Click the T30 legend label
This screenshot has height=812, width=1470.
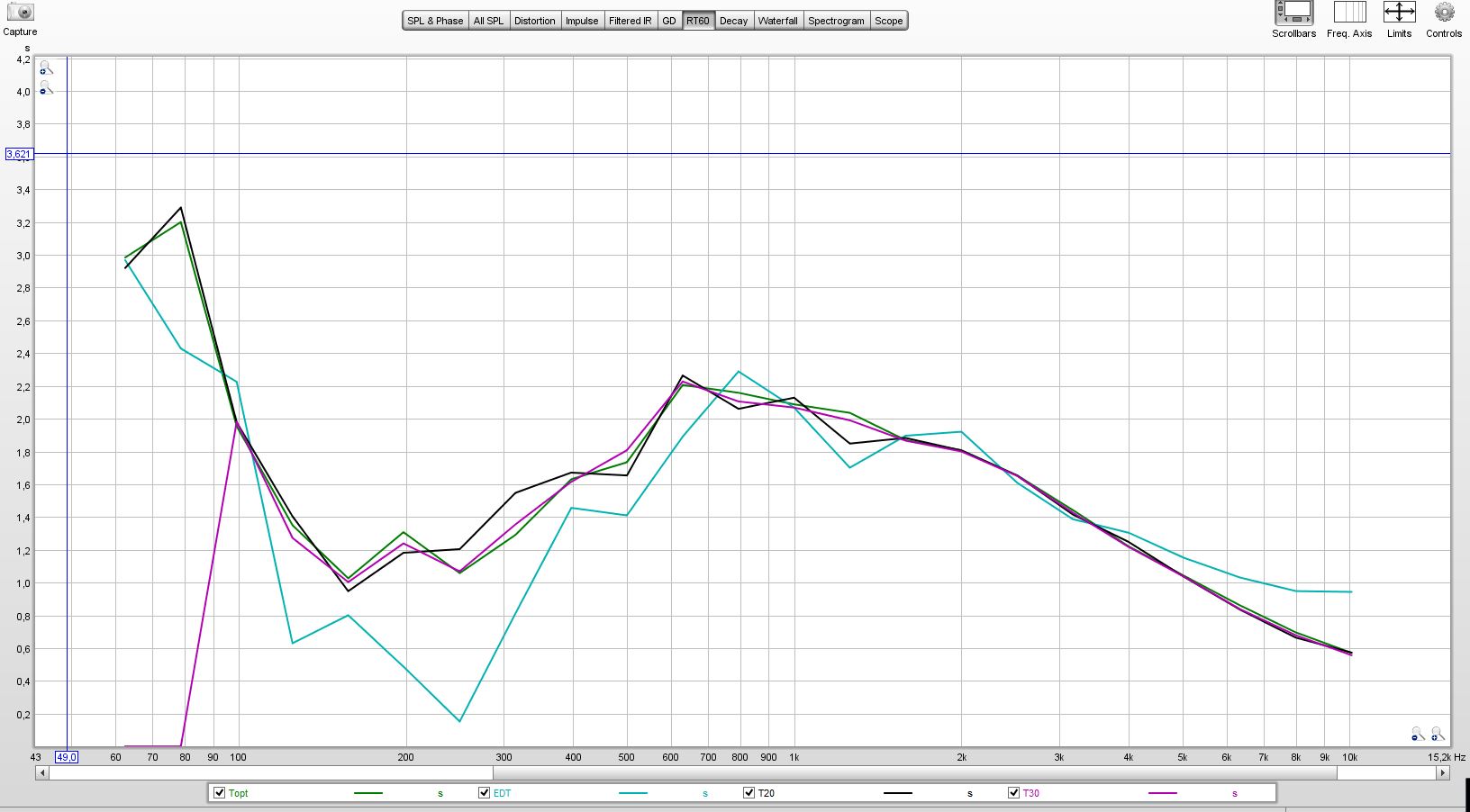pos(1031,793)
